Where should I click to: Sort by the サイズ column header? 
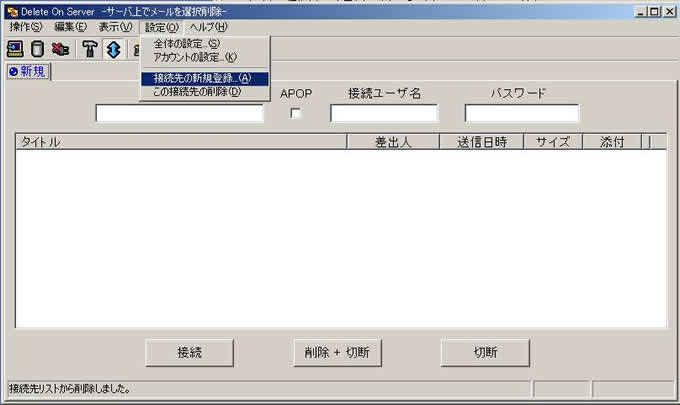(x=553, y=142)
